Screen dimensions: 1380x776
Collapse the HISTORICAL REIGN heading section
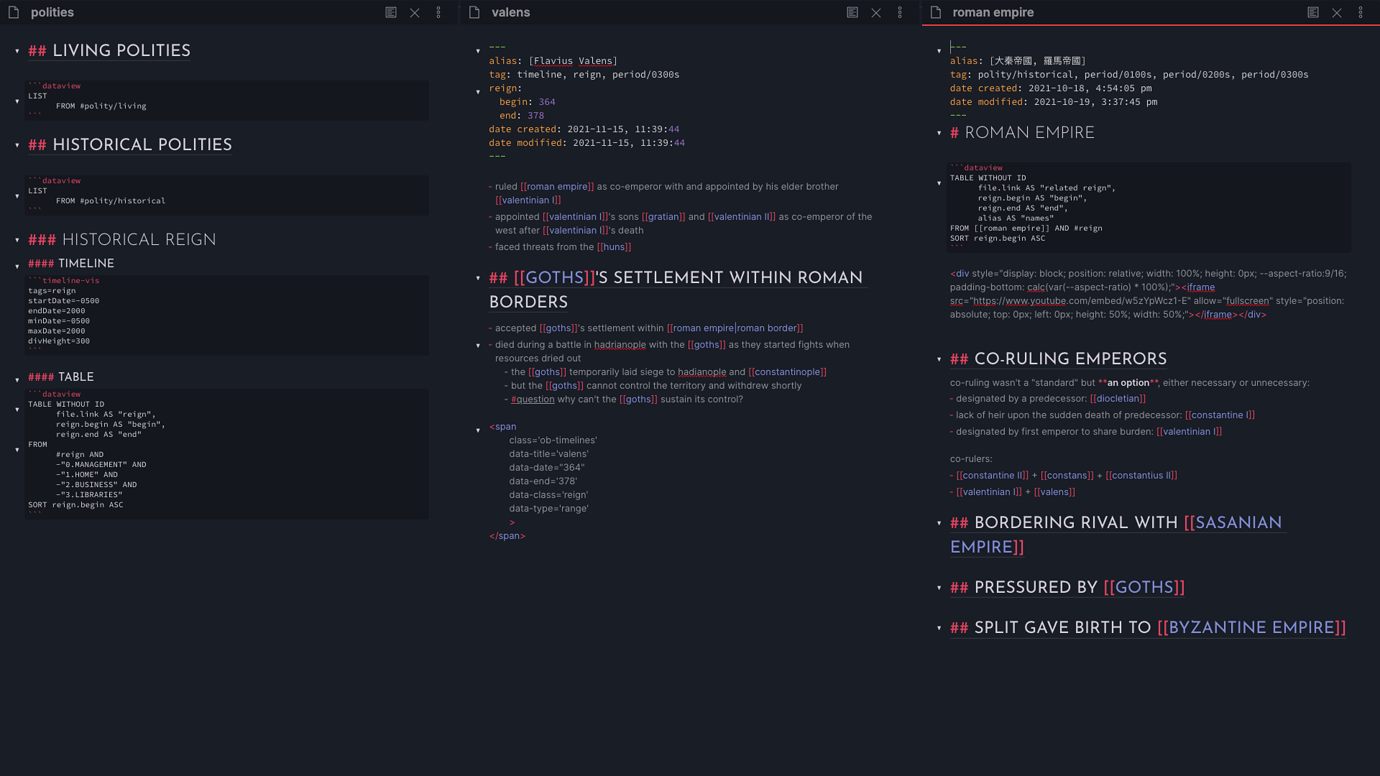[16, 240]
